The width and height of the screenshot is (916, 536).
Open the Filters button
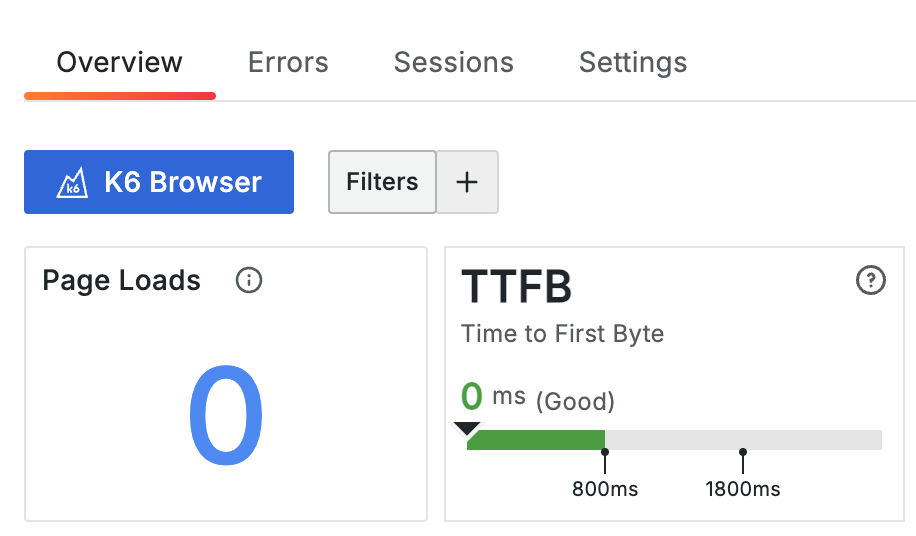point(382,182)
